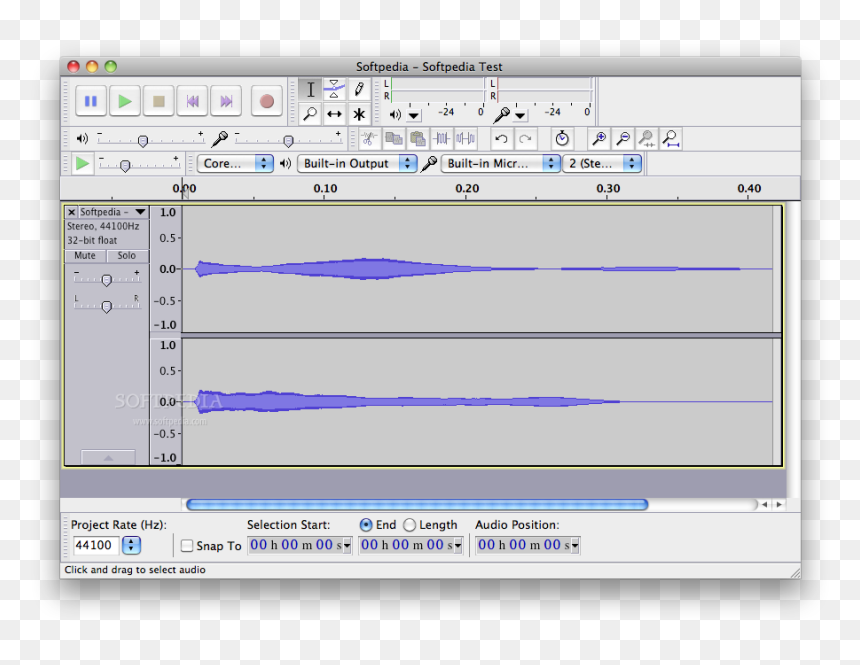Select the Envelope tool
This screenshot has width=860, height=665.
(334, 89)
